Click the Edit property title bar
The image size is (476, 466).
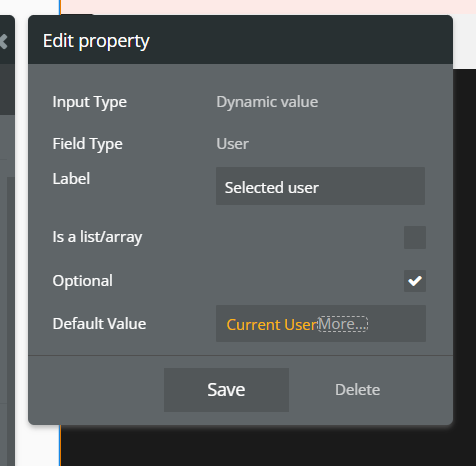point(240,40)
